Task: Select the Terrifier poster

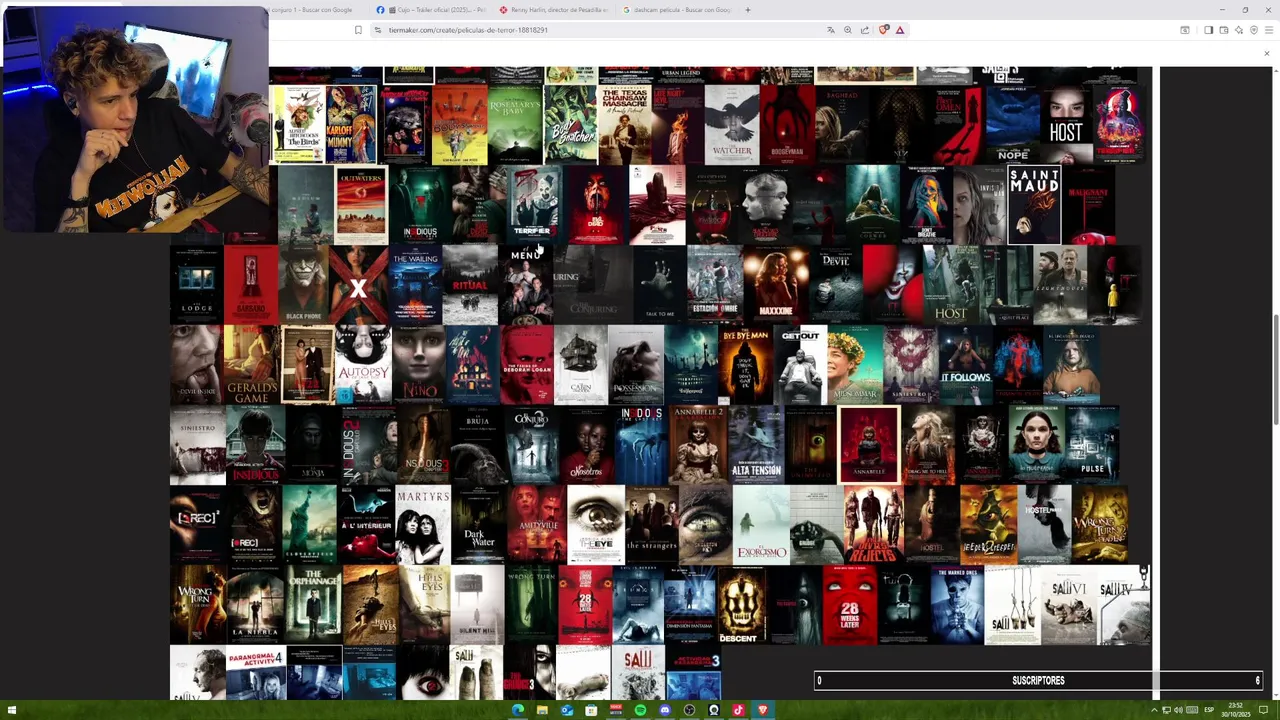Action: (533, 205)
